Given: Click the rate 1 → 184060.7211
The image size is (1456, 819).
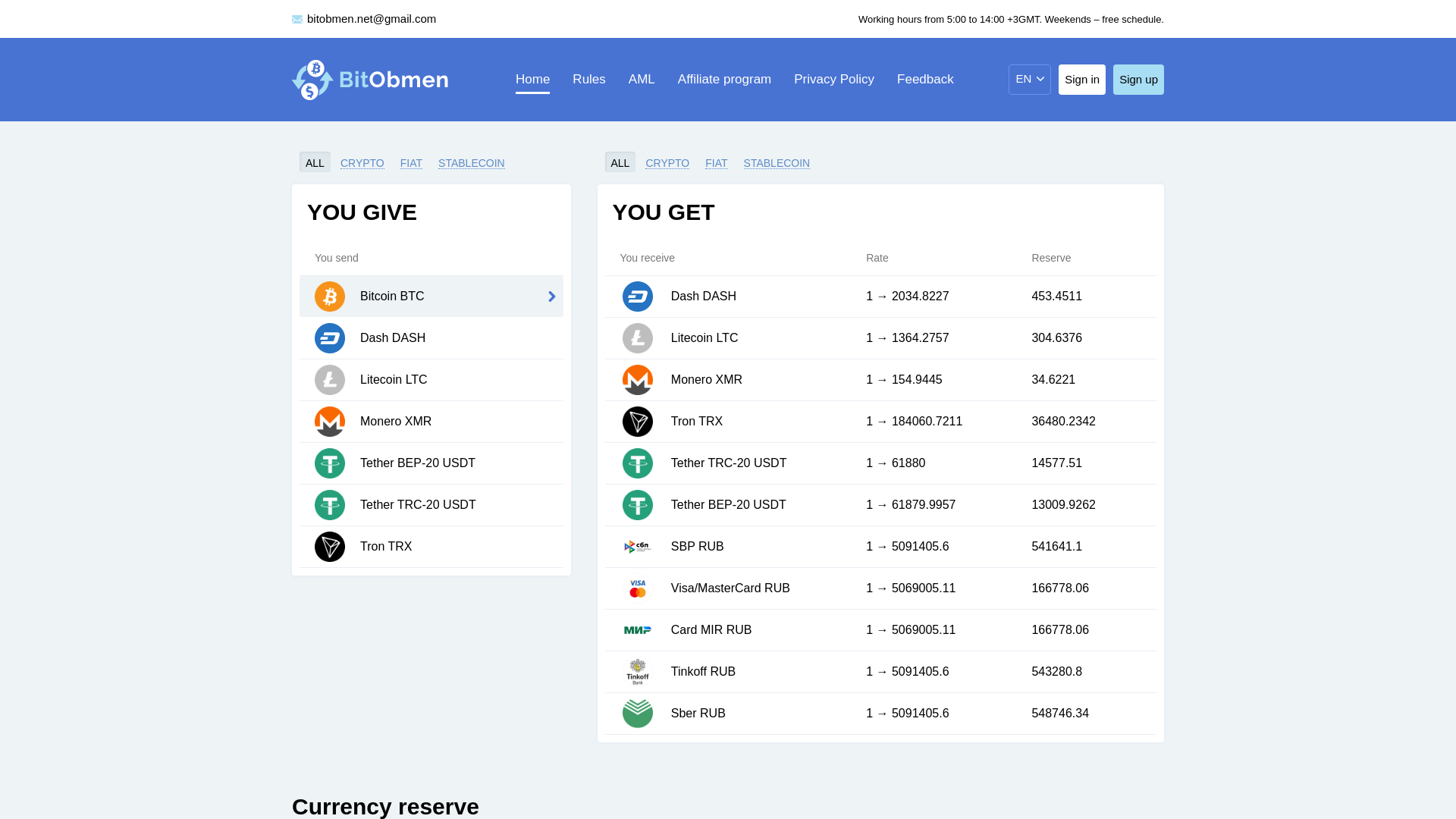Looking at the screenshot, I should pyautogui.click(x=914, y=422).
